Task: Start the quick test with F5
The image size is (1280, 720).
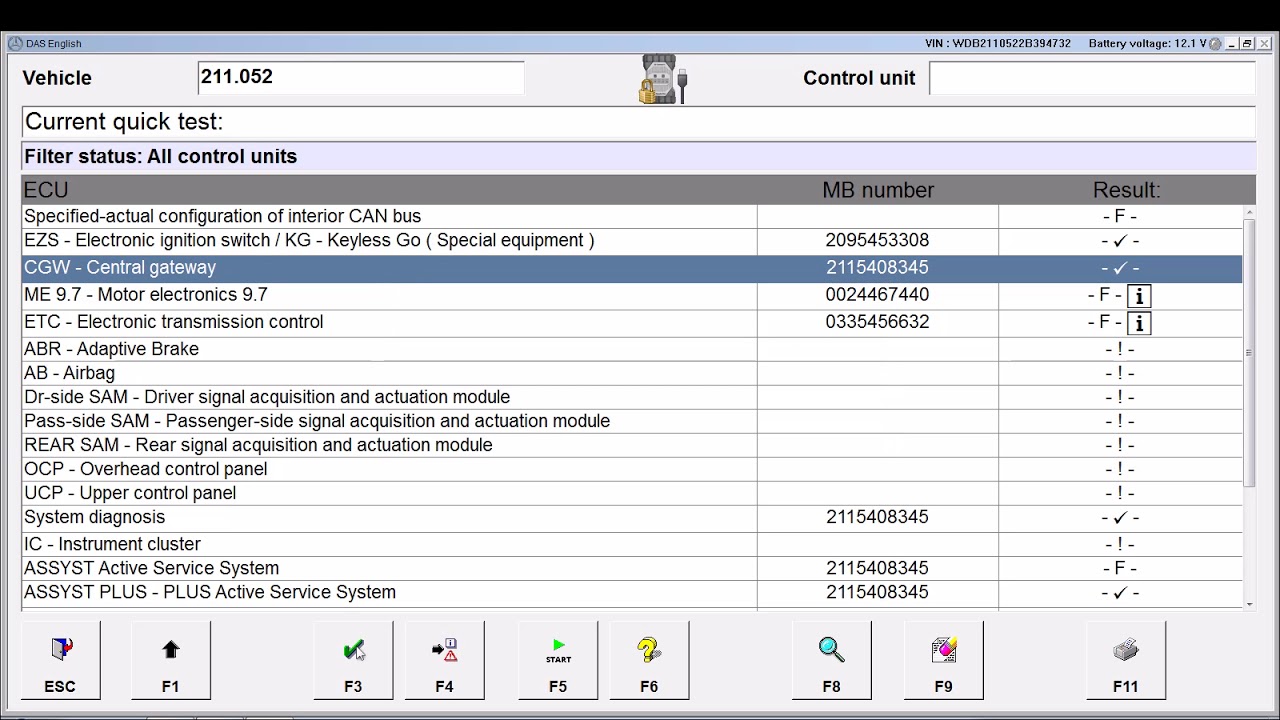Action: click(558, 661)
